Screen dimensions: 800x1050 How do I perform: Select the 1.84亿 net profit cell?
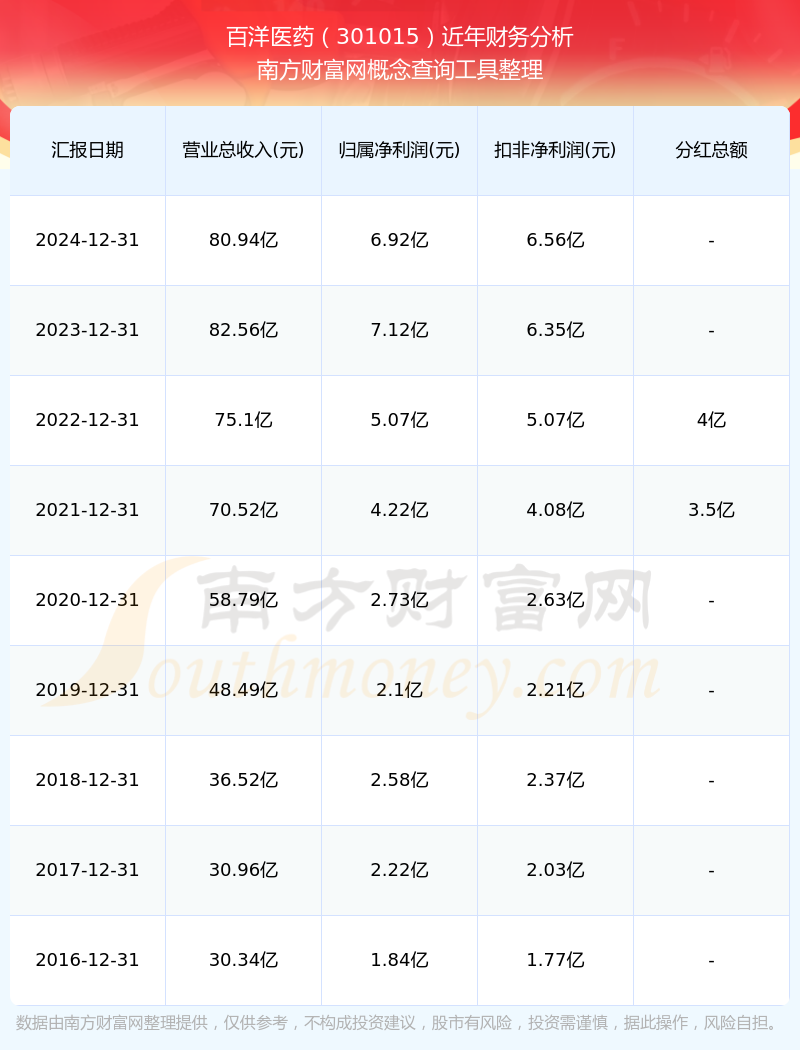400,961
